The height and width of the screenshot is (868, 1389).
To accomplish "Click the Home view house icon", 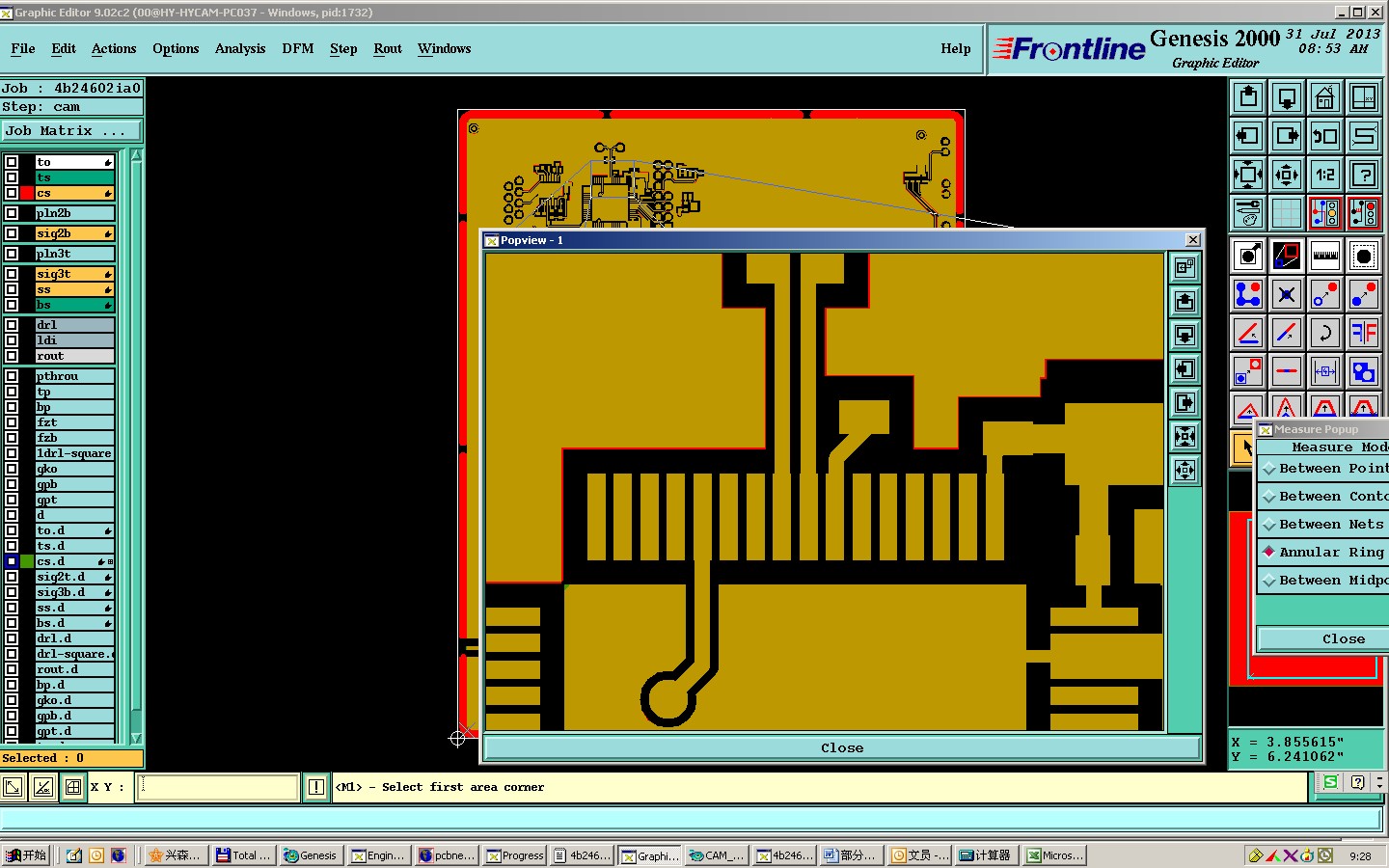I will [1325, 97].
